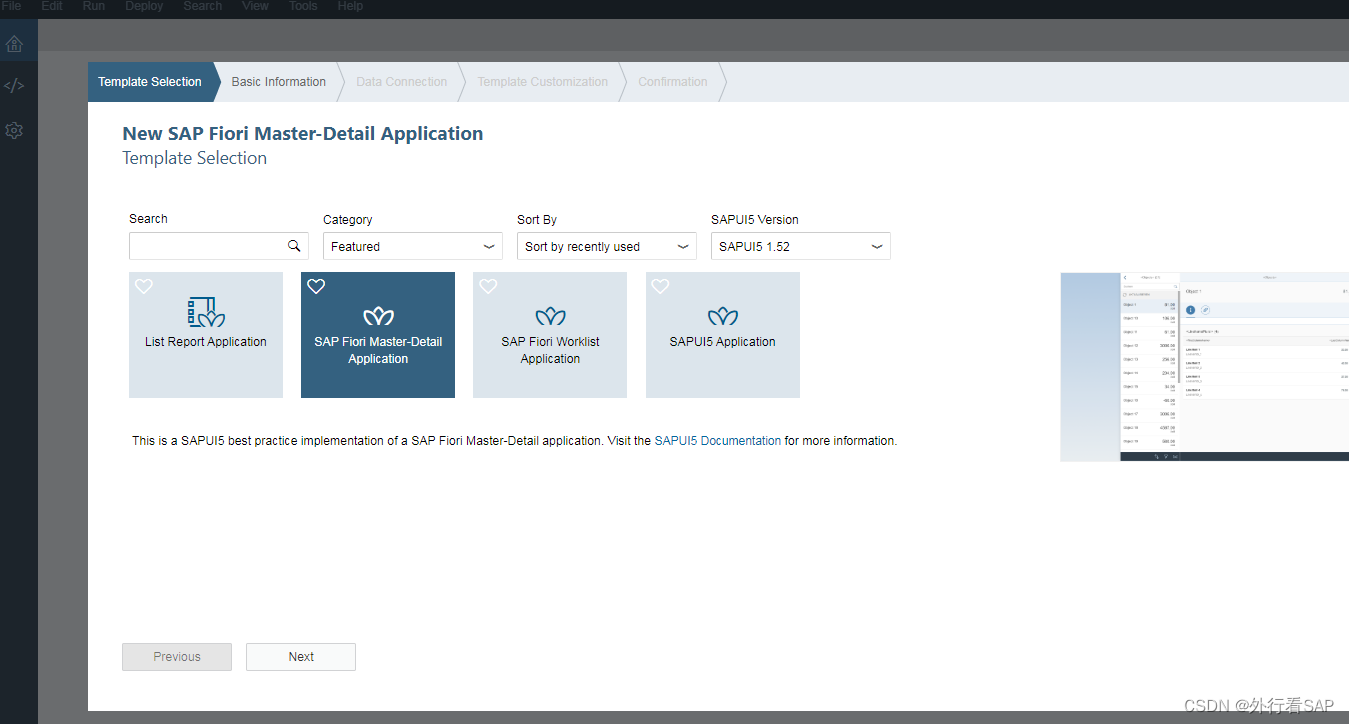Favorite the SAP Fiori Worklist tile
Viewport: 1349px width, 724px height.
point(488,286)
